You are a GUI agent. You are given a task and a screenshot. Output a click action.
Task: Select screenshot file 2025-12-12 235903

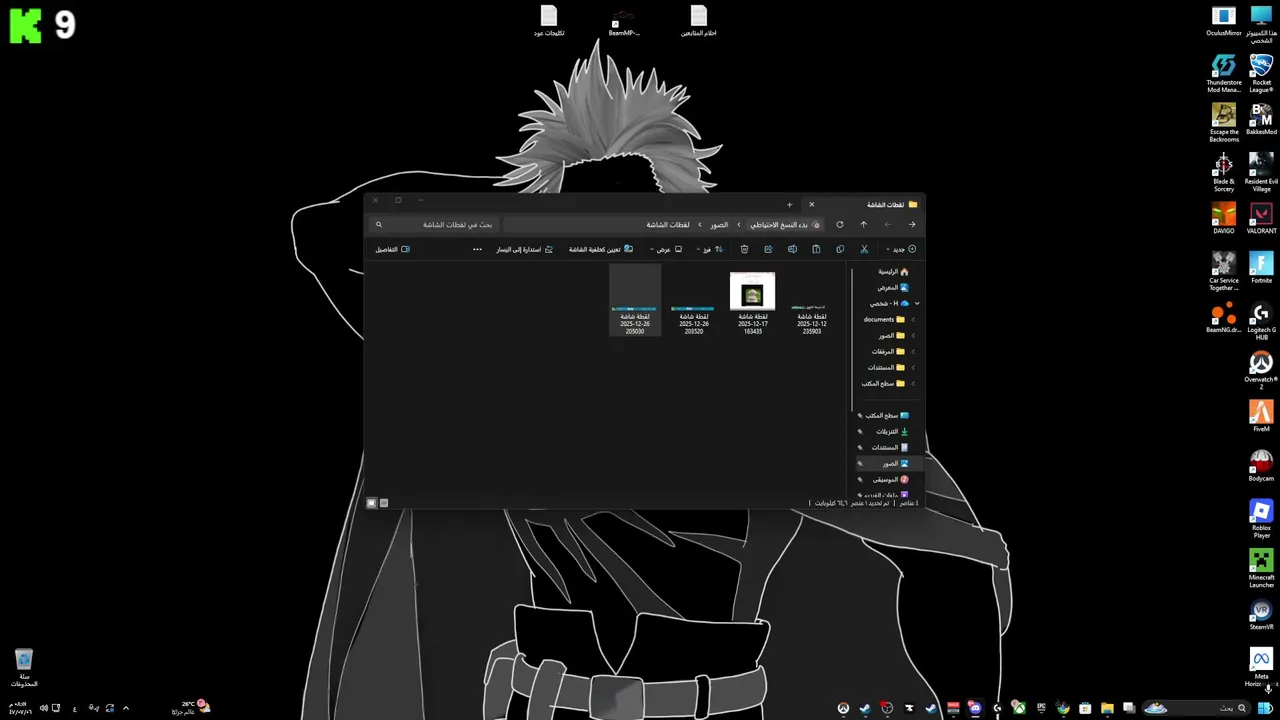coord(811,319)
